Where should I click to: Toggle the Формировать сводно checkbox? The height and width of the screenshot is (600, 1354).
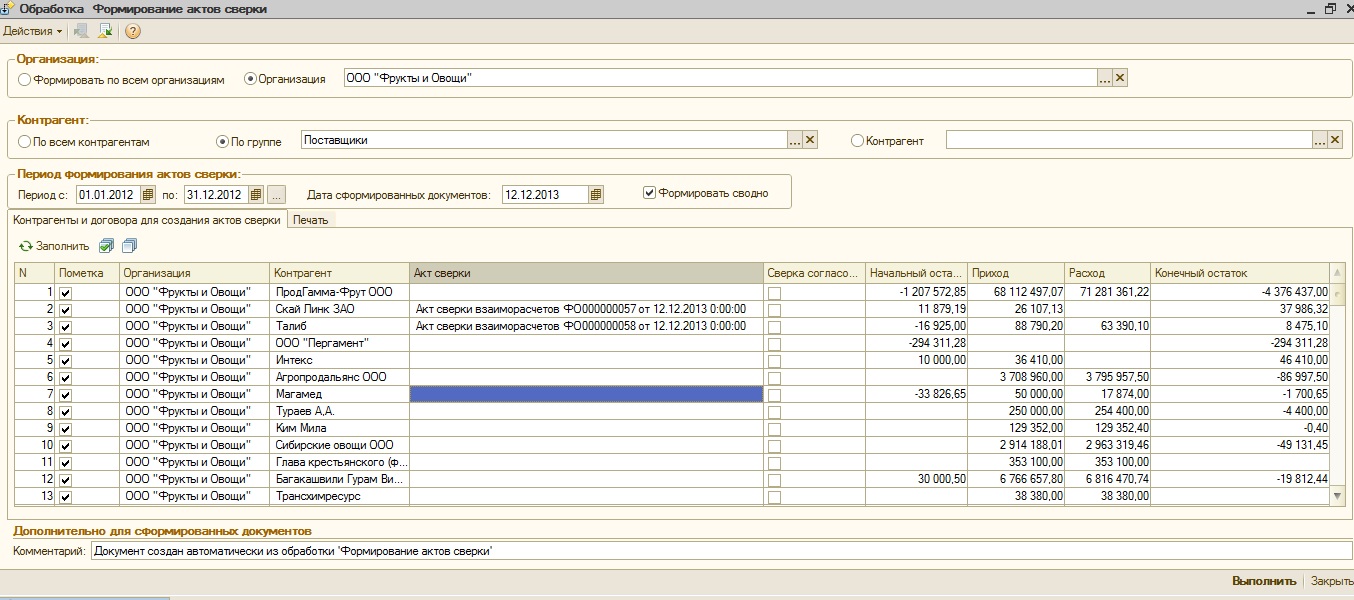[x=650, y=193]
